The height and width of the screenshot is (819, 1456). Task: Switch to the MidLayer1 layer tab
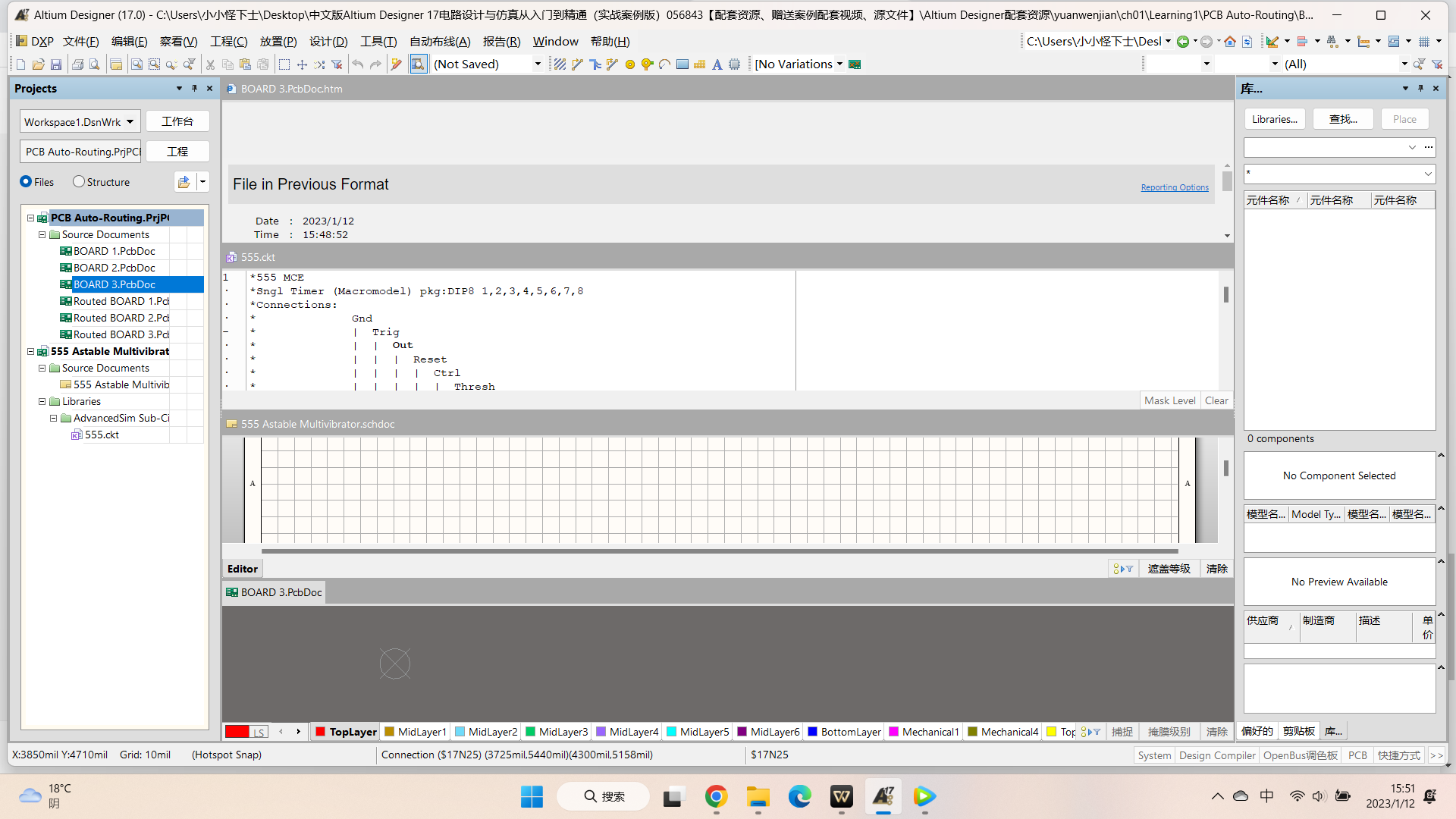click(x=416, y=732)
